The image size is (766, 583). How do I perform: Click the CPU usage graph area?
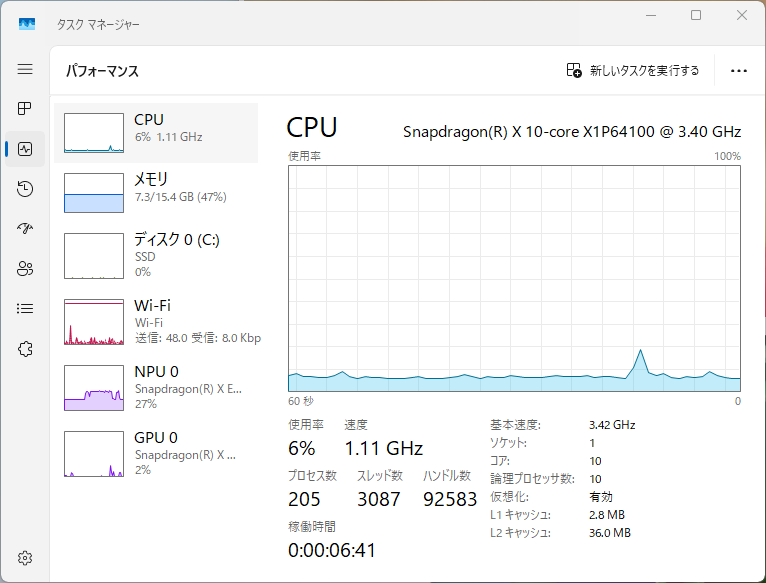pos(514,278)
